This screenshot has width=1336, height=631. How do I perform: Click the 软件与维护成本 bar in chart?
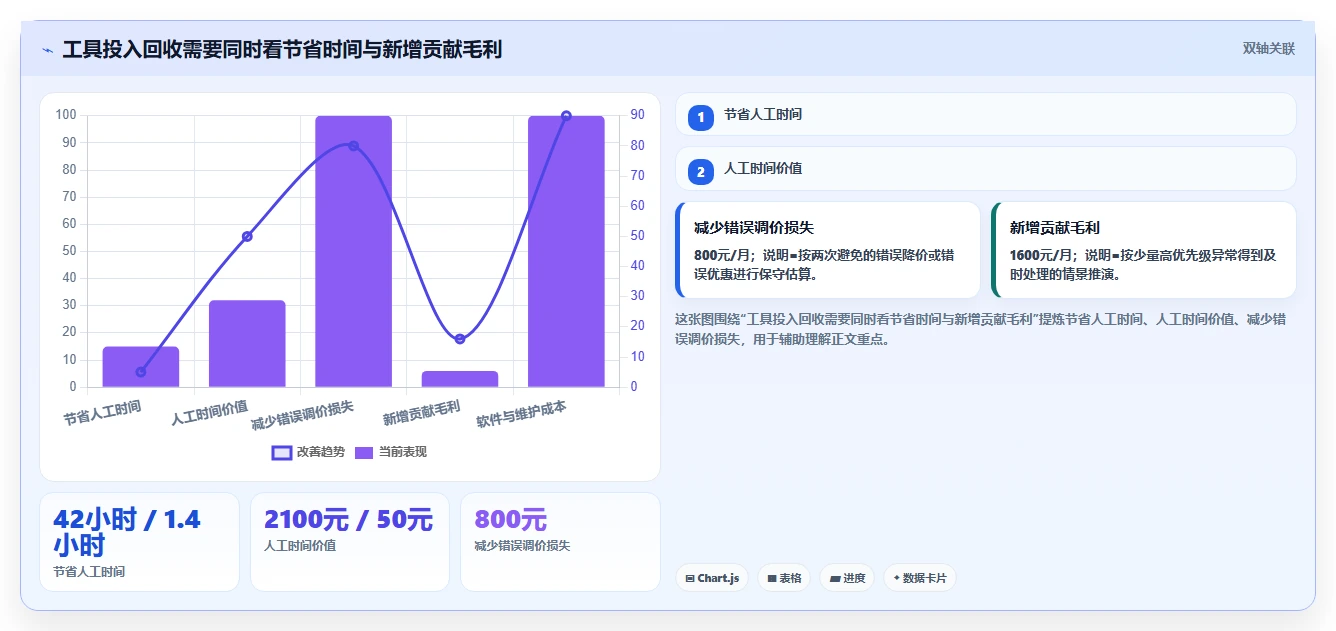[x=566, y=251]
